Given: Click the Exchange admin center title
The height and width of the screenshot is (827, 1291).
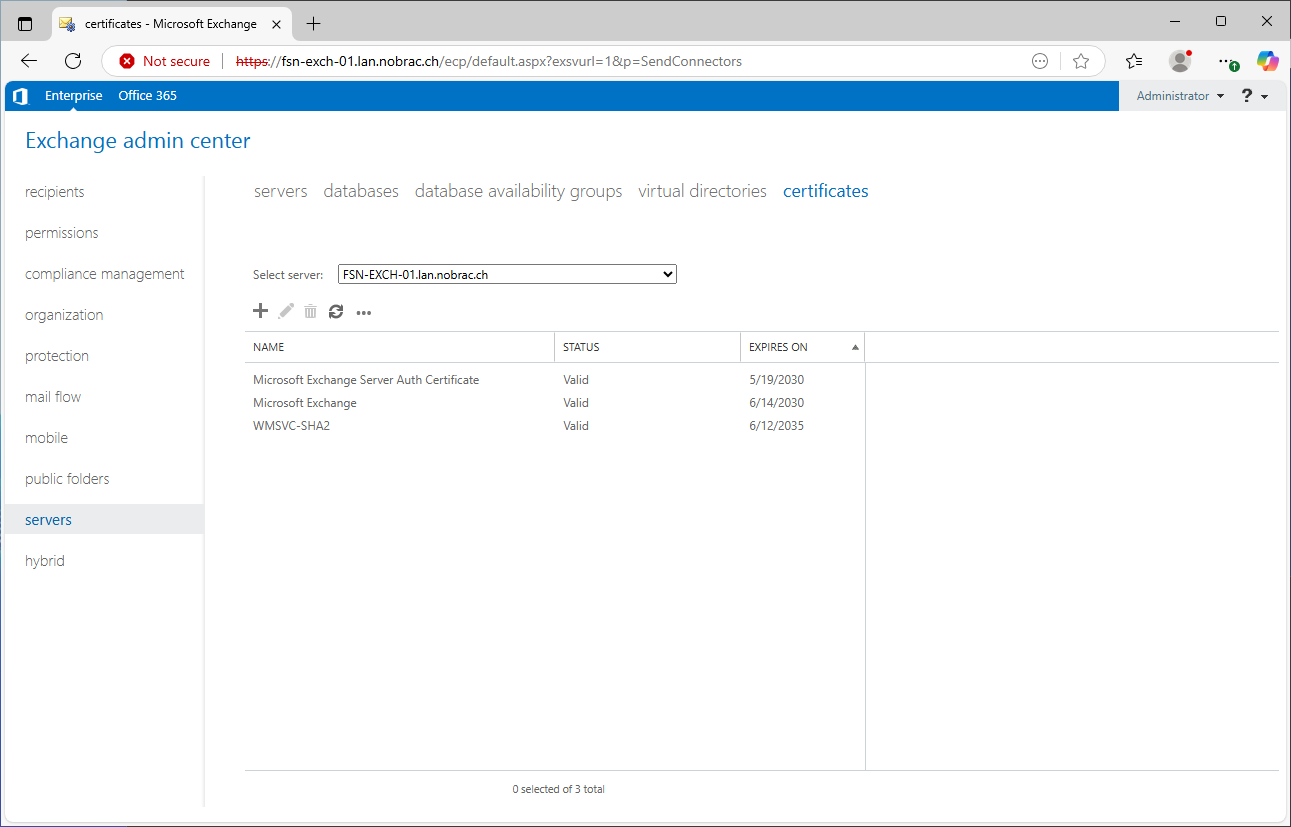Looking at the screenshot, I should click(138, 141).
